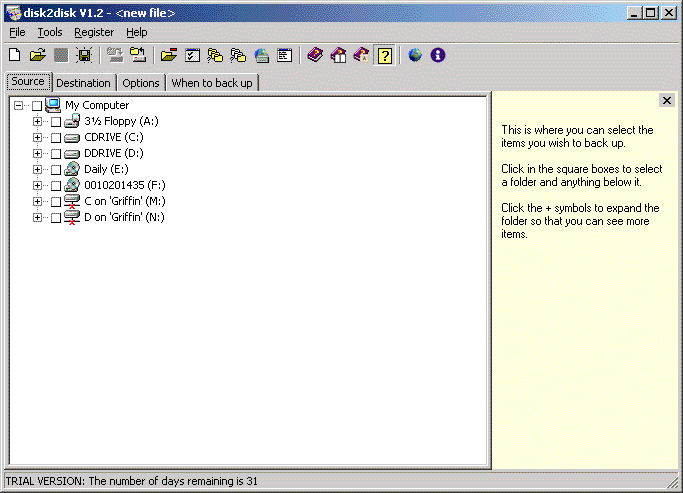Screen dimensions: 683x493
Task: Click the New file toolbar icon
Action: (x=15, y=55)
